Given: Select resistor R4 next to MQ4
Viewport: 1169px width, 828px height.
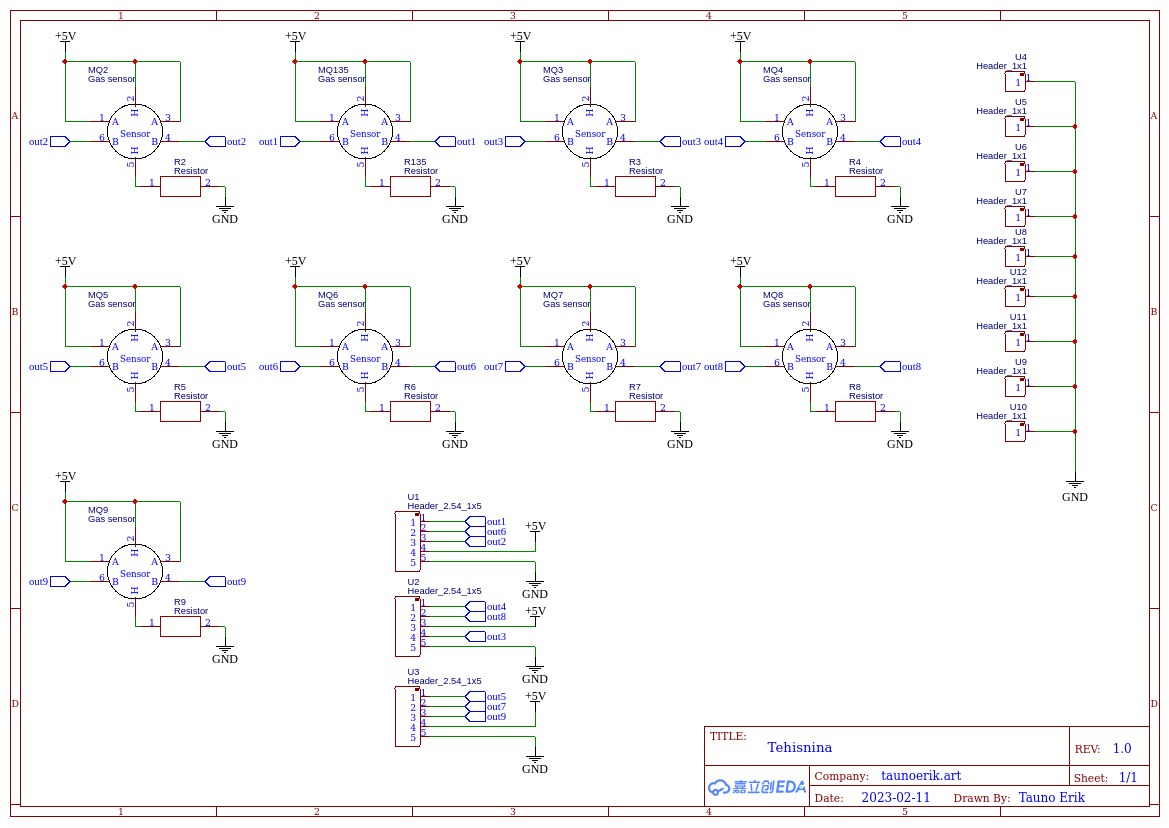Looking at the screenshot, I should (x=855, y=187).
